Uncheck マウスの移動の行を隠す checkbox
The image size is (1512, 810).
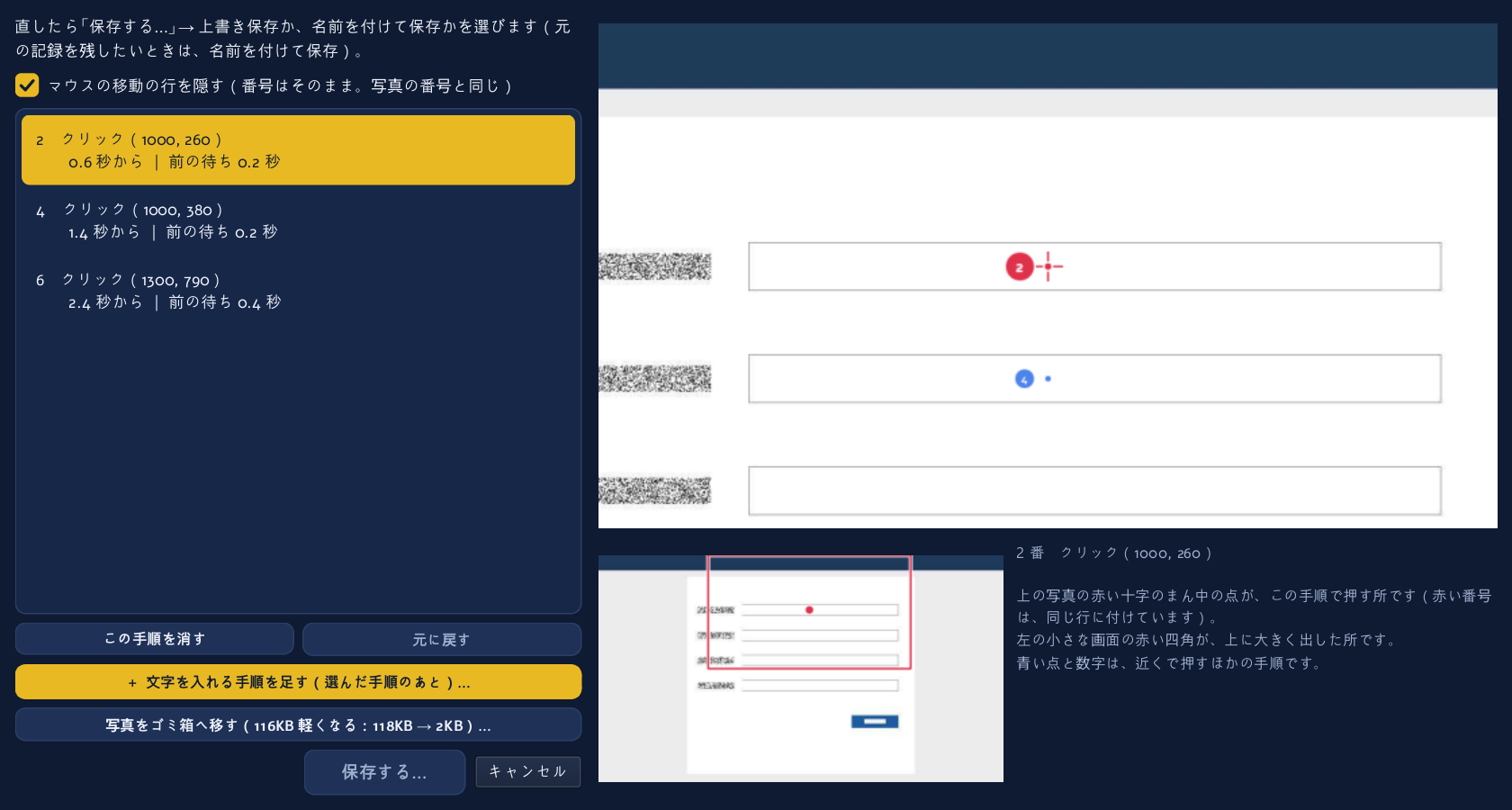27,85
